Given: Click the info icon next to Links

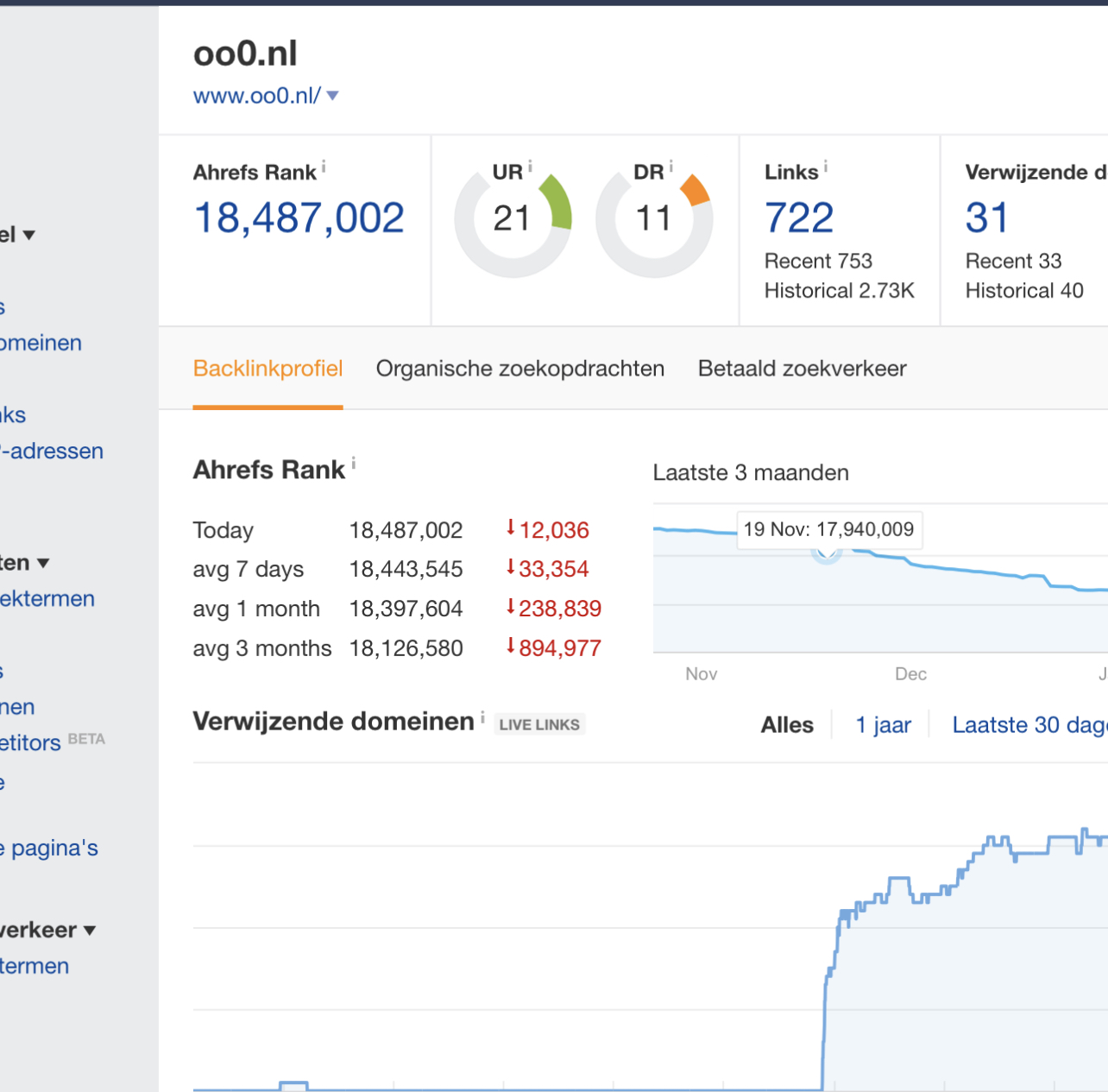Looking at the screenshot, I should 826,167.
